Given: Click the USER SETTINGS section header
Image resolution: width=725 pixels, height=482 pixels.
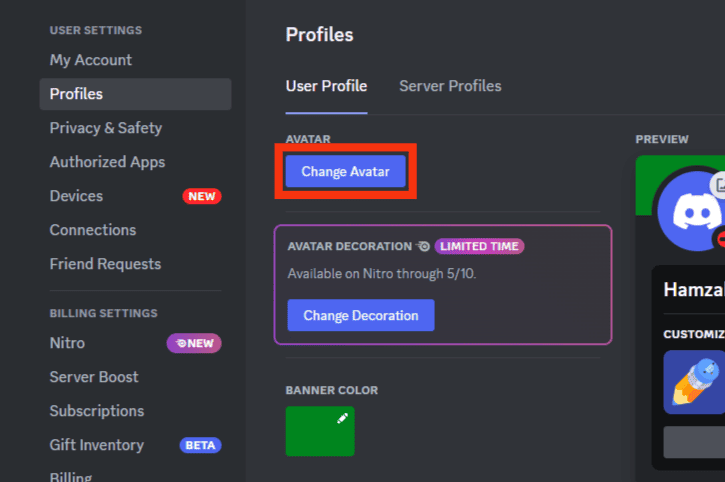Looking at the screenshot, I should (x=96, y=31).
